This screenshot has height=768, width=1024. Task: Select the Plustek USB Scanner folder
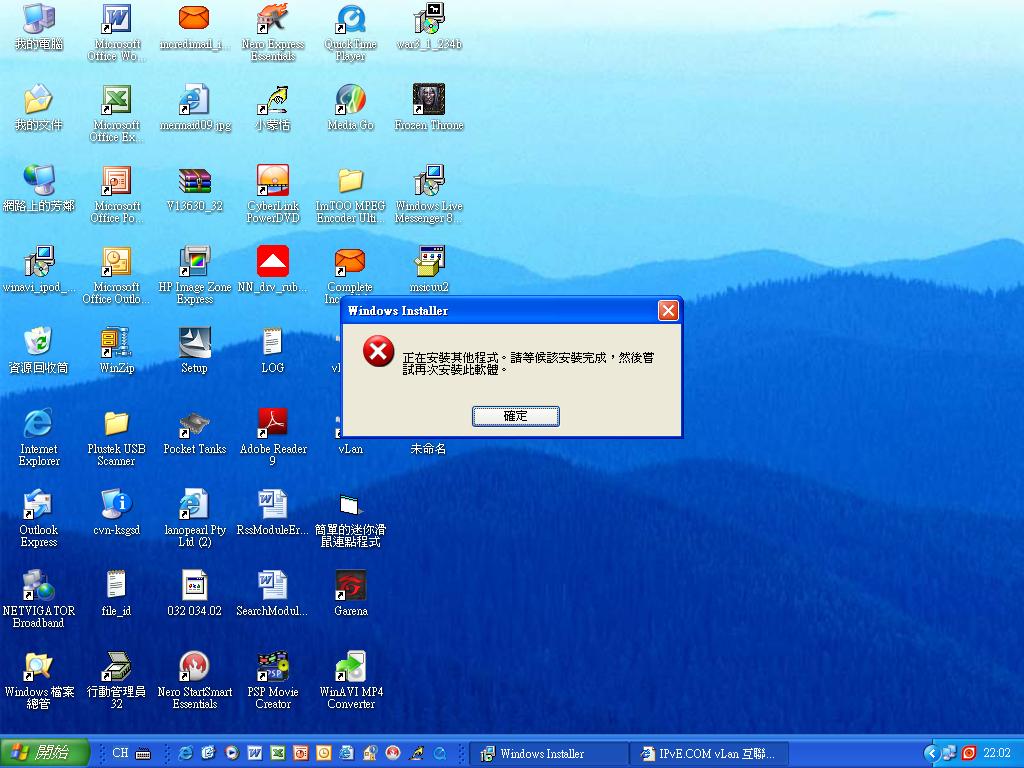pyautogui.click(x=116, y=438)
